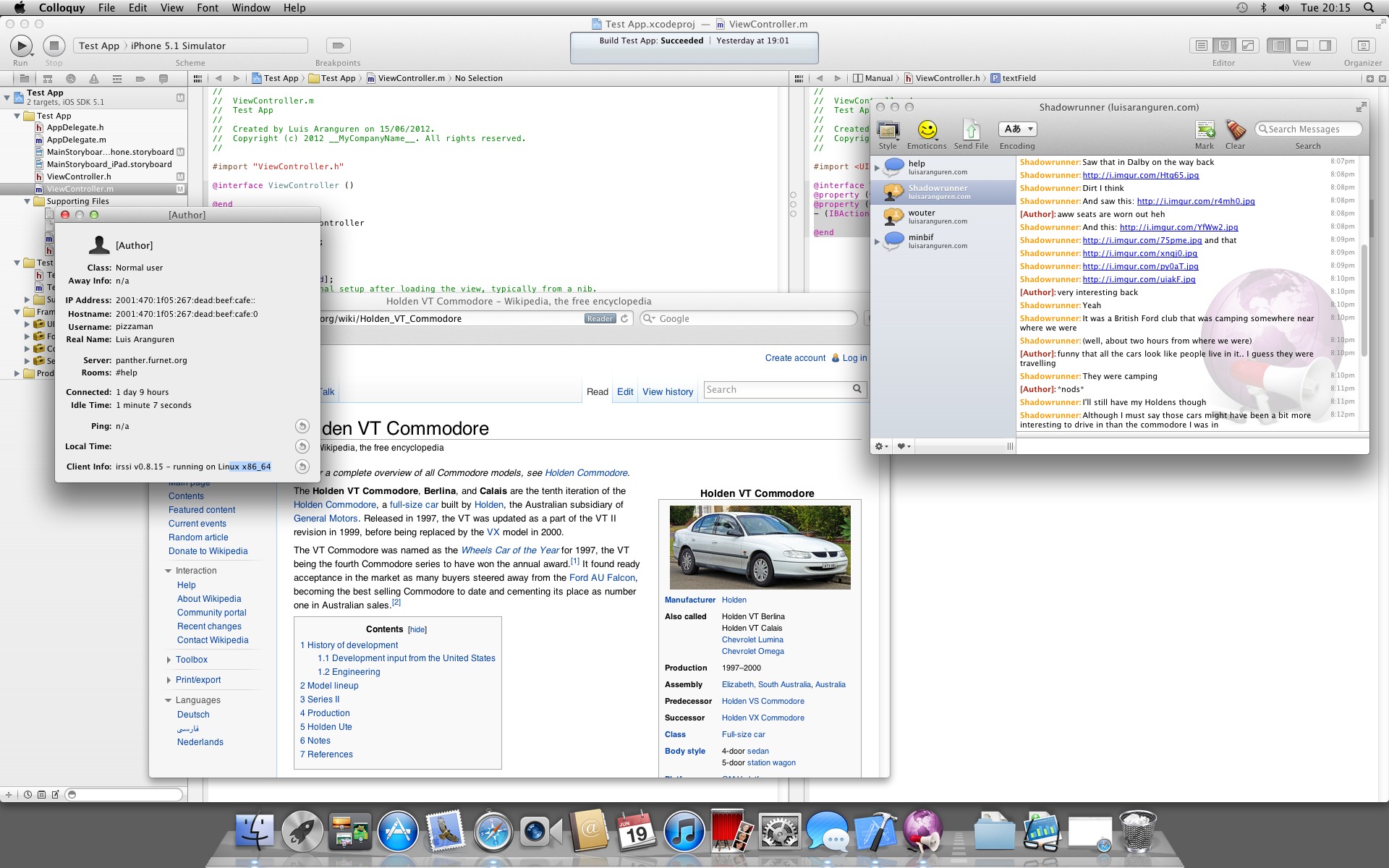Click Spotlight magnifier in menu bar
The image size is (1389, 868).
click(x=1369, y=7)
